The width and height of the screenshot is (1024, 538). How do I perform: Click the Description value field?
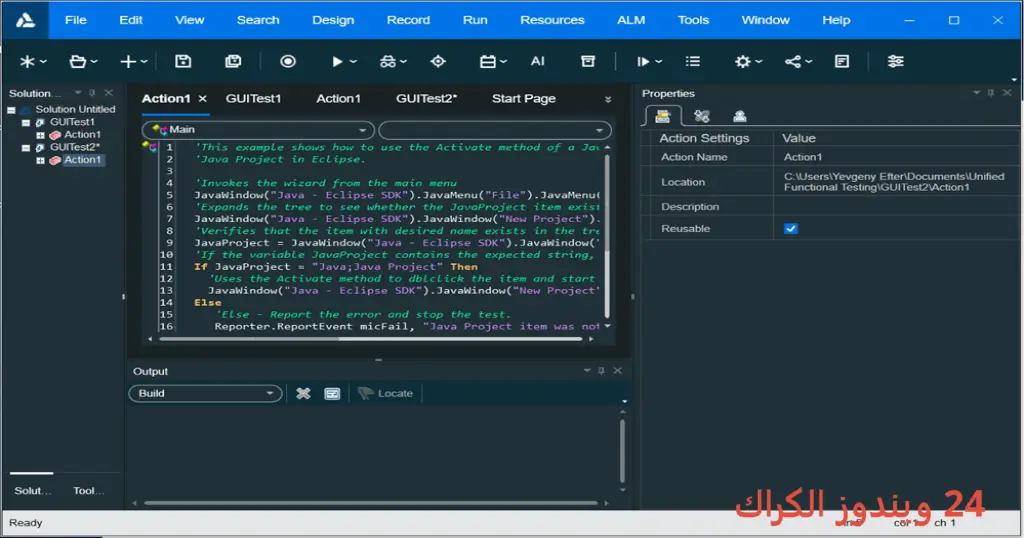pyautogui.click(x=896, y=207)
